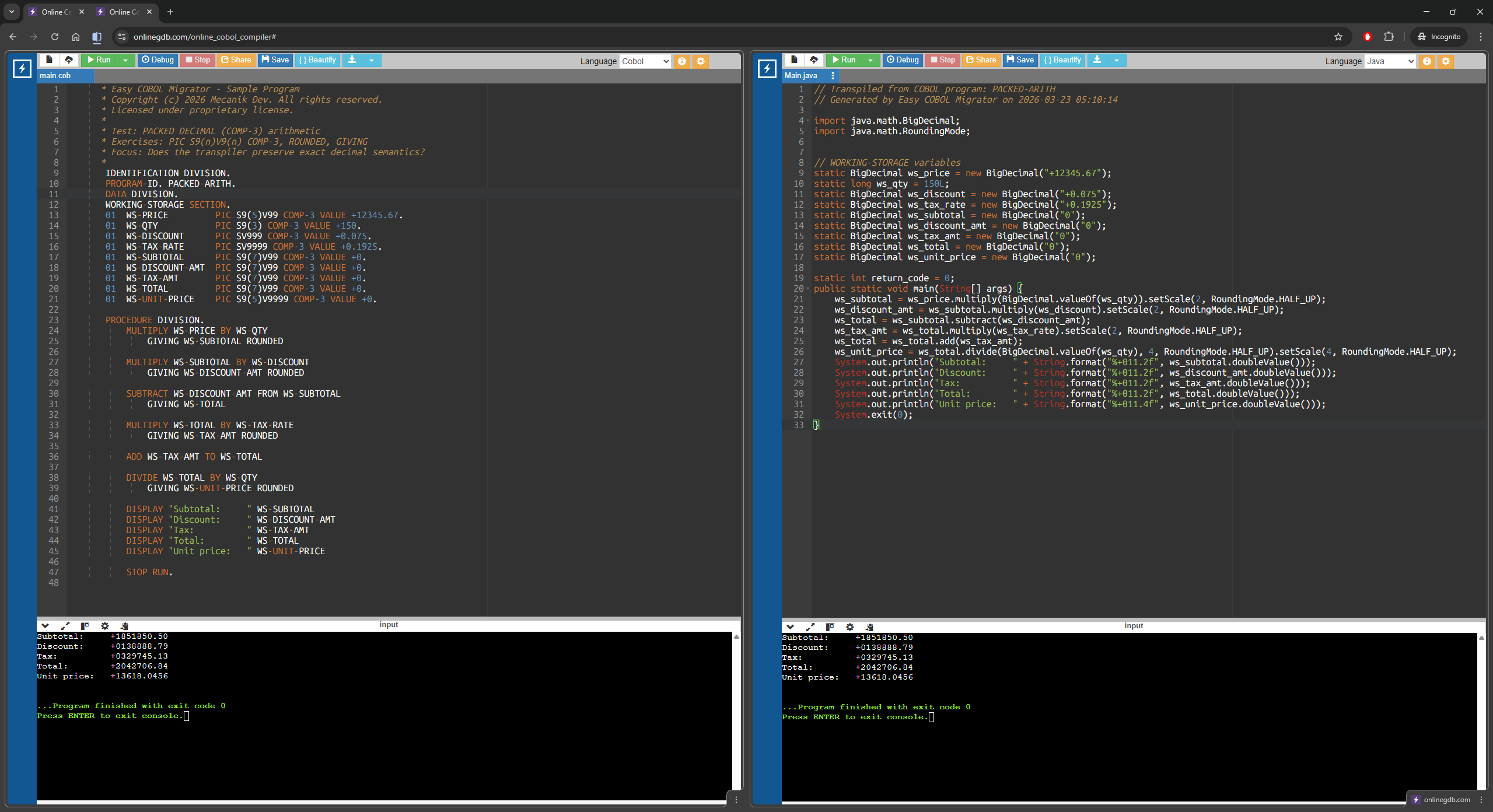Click the copy output icon in the Java console
Screen dimensions: 1493x812
[869, 627]
